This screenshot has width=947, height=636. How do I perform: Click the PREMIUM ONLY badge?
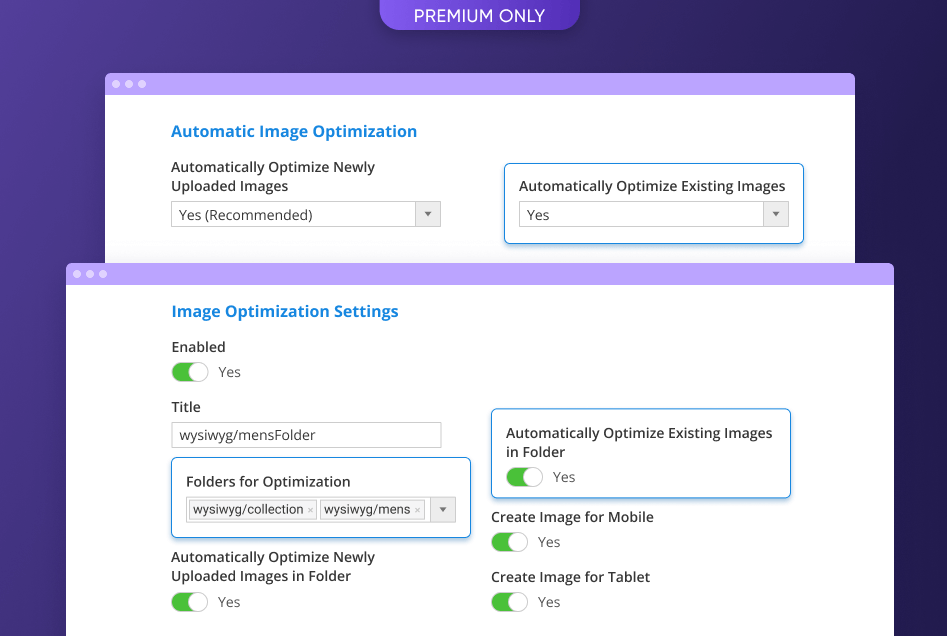coord(479,15)
